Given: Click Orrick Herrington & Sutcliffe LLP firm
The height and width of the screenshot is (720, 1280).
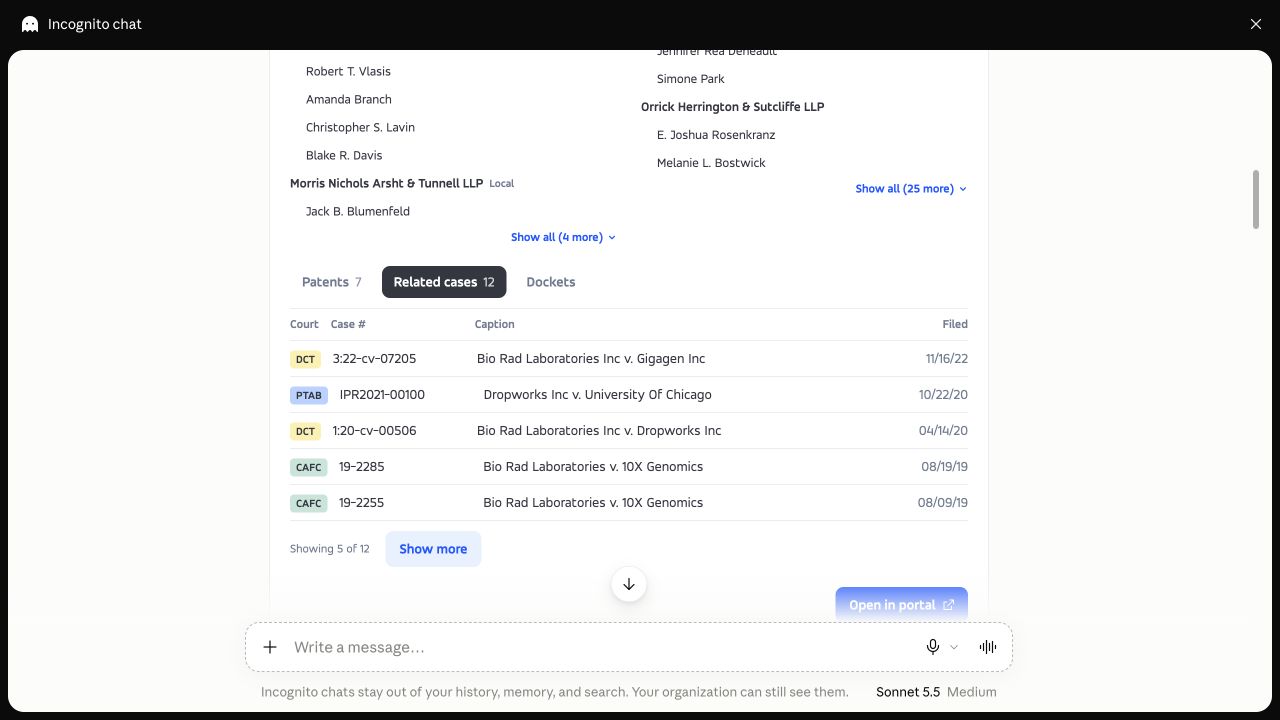Looking at the screenshot, I should pos(733,107).
